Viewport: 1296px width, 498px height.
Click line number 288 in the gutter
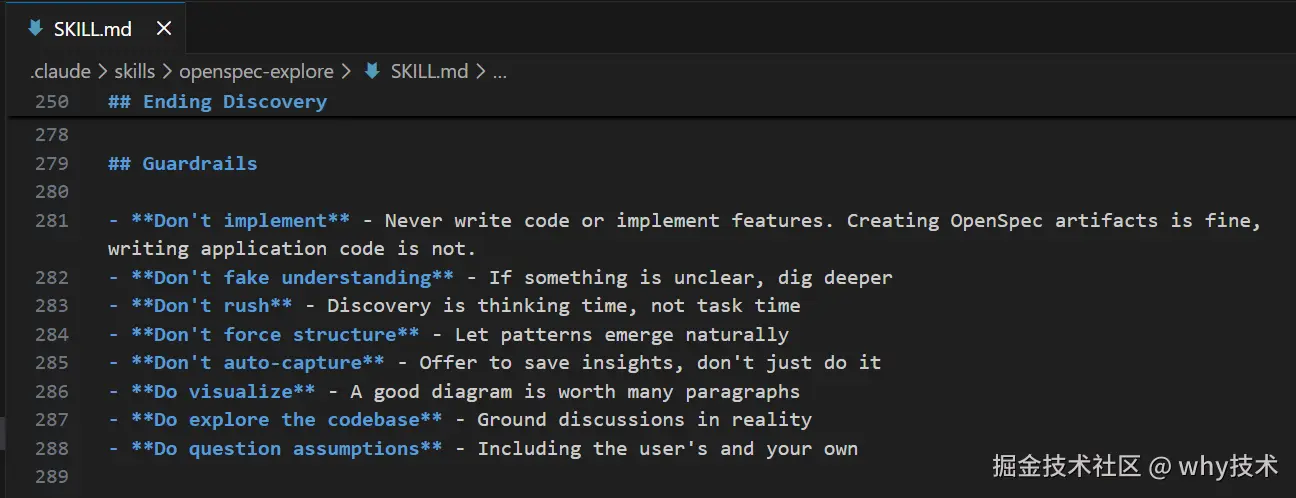point(51,448)
